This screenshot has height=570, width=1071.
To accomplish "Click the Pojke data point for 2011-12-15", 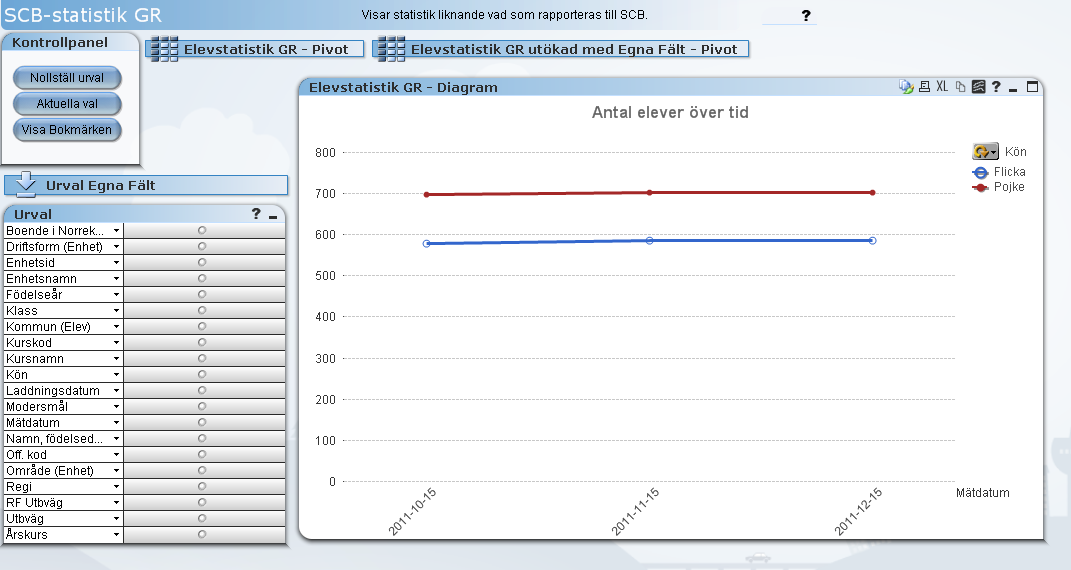I will point(873,193).
